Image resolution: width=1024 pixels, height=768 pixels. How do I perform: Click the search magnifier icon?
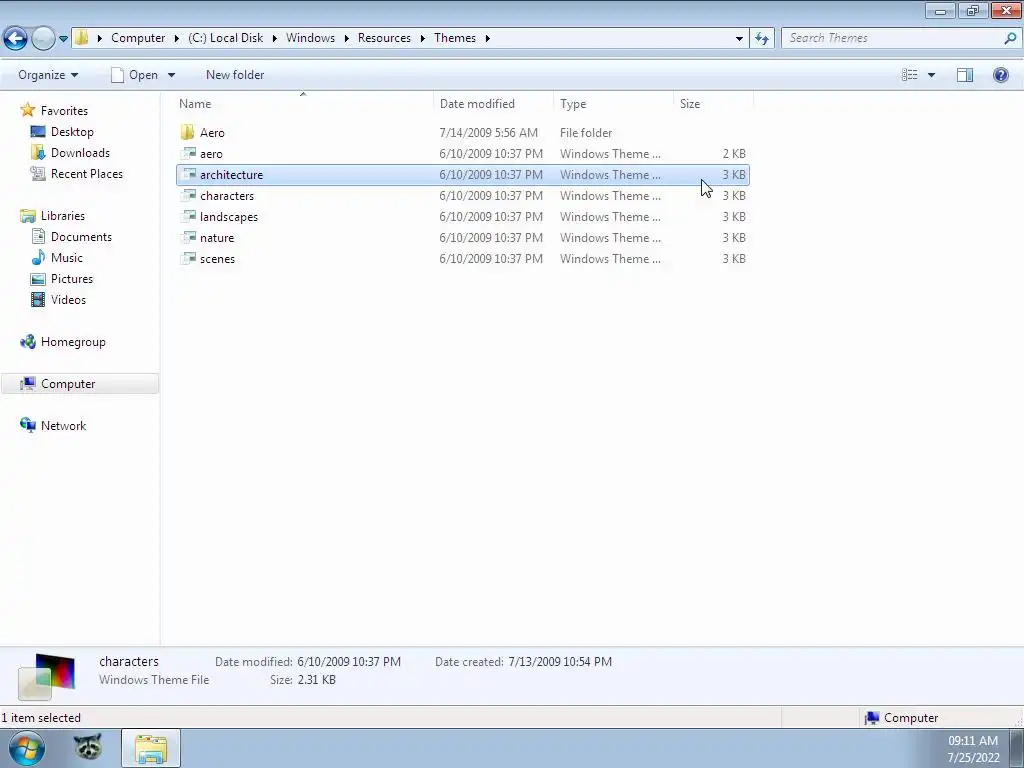point(1010,39)
